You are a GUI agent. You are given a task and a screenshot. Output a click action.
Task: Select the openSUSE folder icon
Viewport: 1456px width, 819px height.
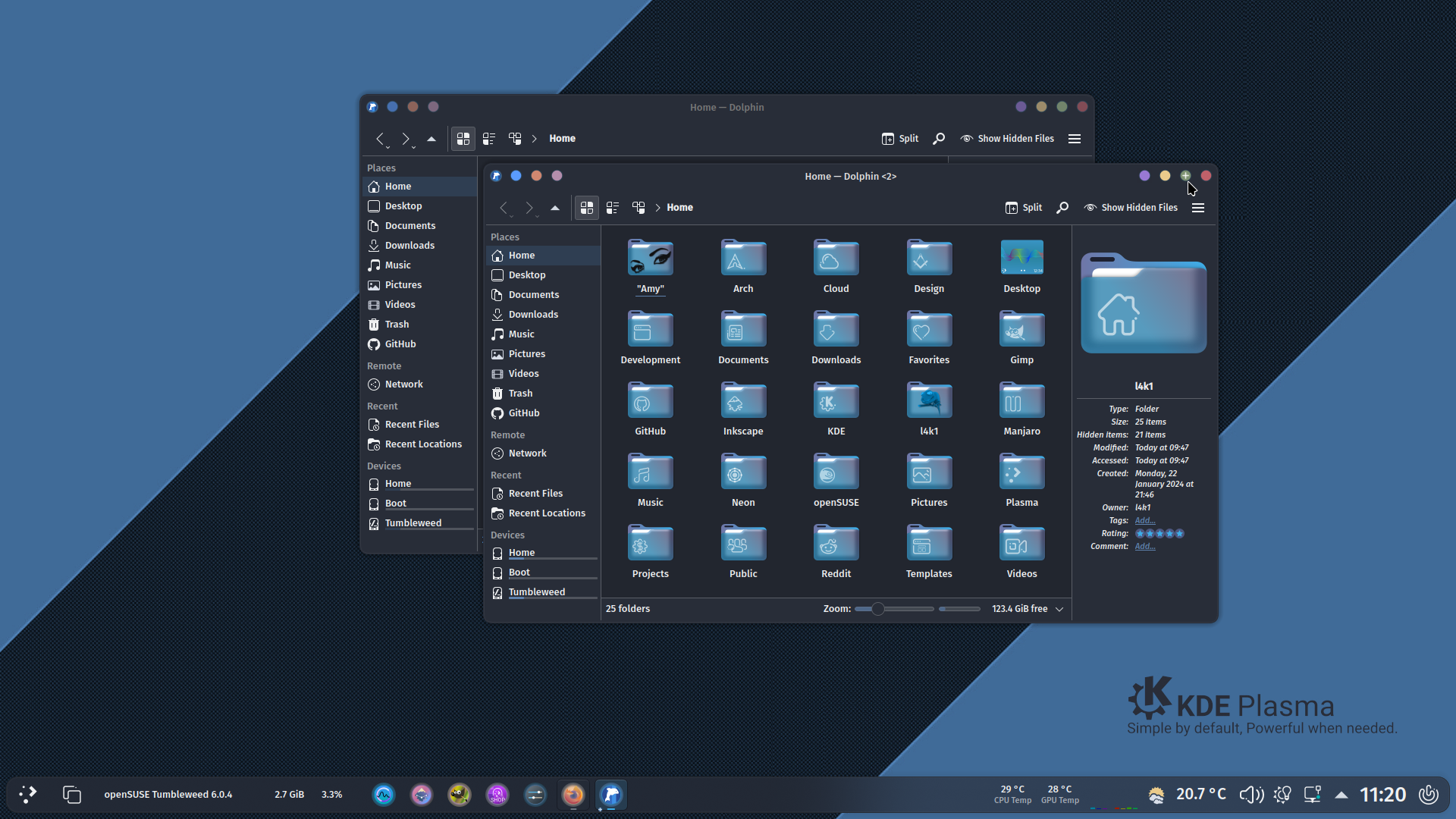click(836, 472)
